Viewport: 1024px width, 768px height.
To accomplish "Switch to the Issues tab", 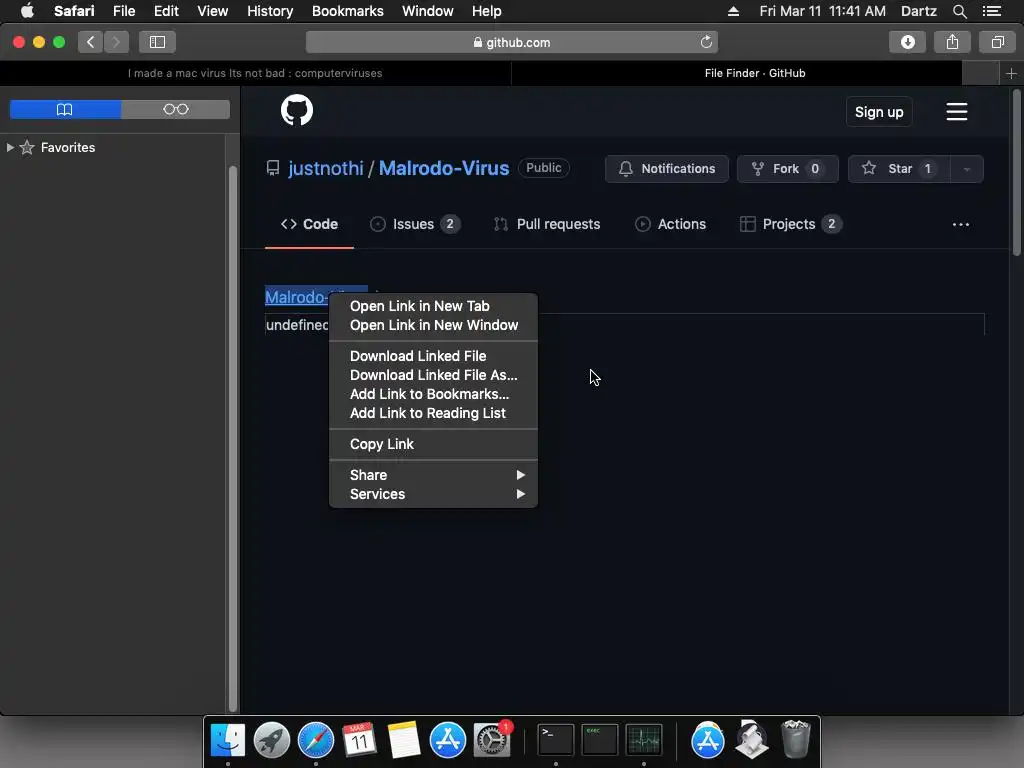I will tap(415, 224).
